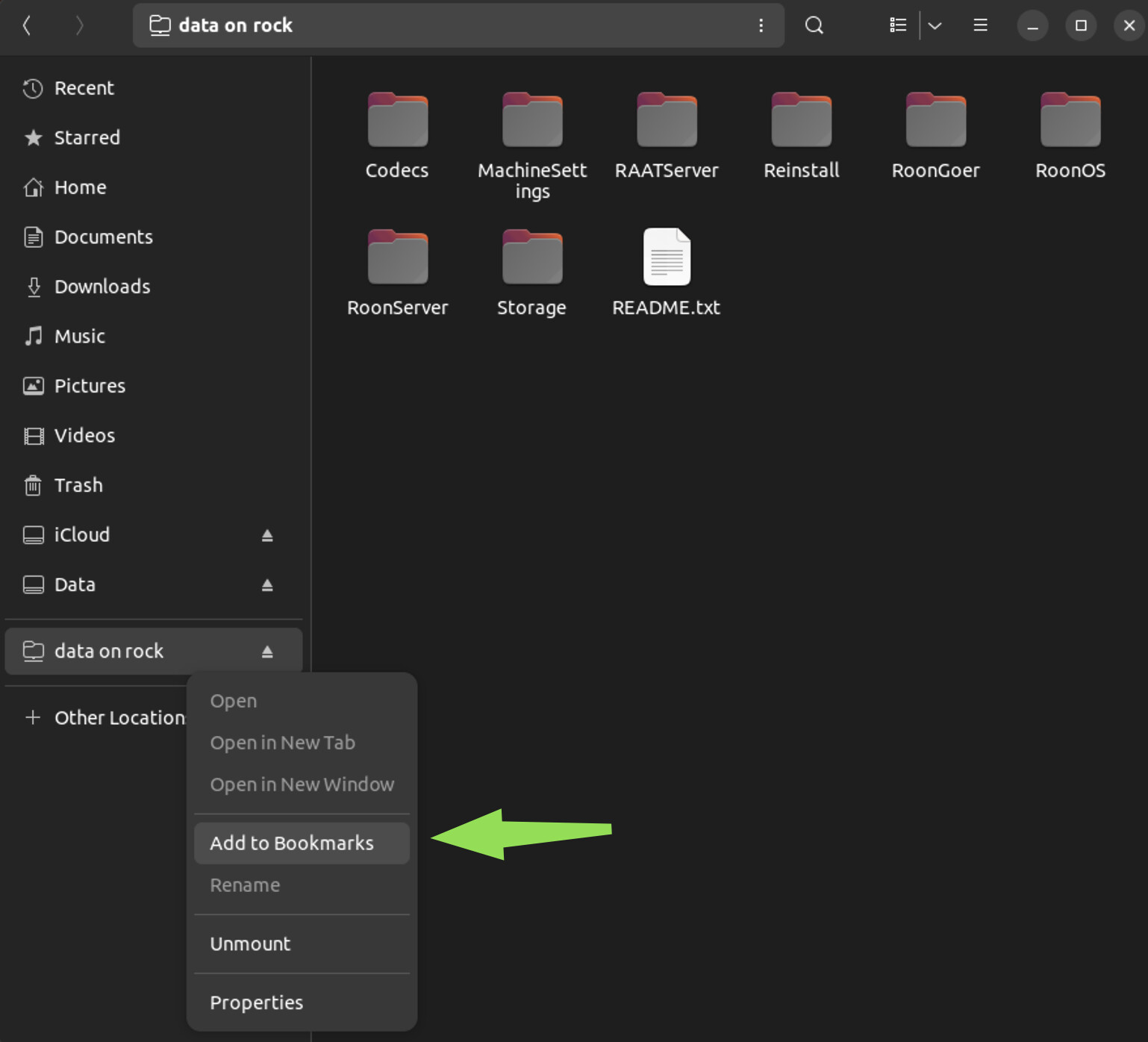Open the hamburger main menu
Viewport: 1148px width, 1042px height.
pos(980,25)
